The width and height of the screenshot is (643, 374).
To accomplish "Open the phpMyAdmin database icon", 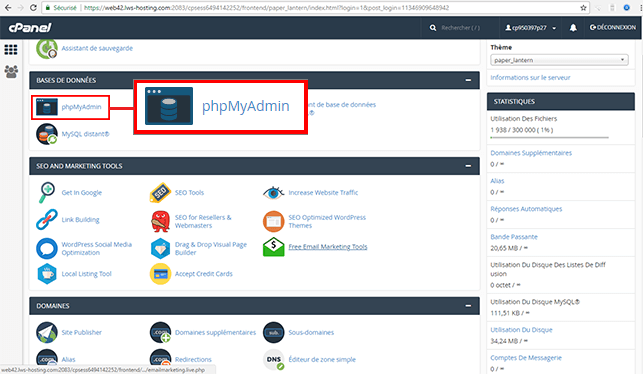I will (x=46, y=107).
